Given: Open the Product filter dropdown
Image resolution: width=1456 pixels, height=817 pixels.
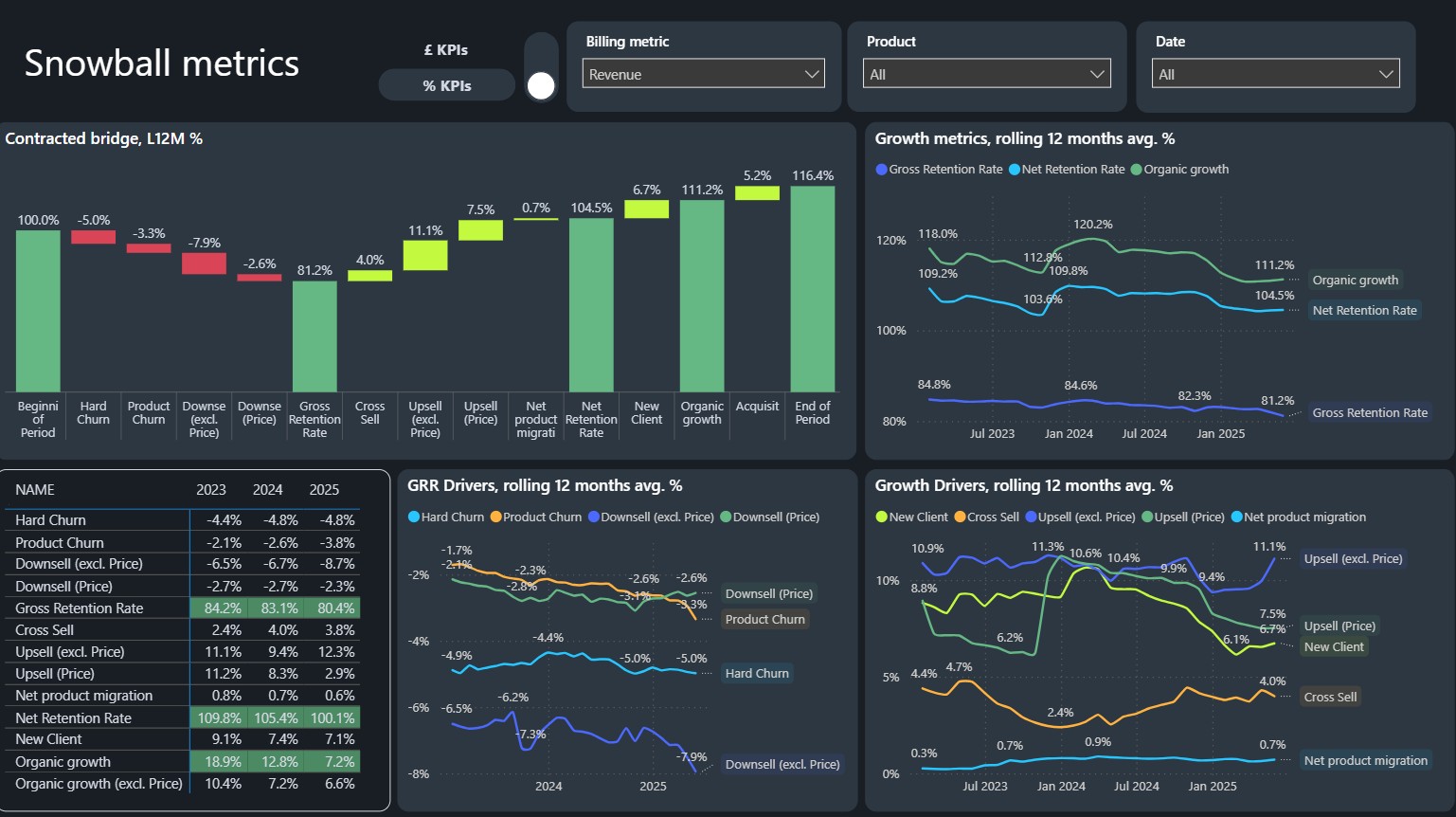Looking at the screenshot, I should 986,74.
